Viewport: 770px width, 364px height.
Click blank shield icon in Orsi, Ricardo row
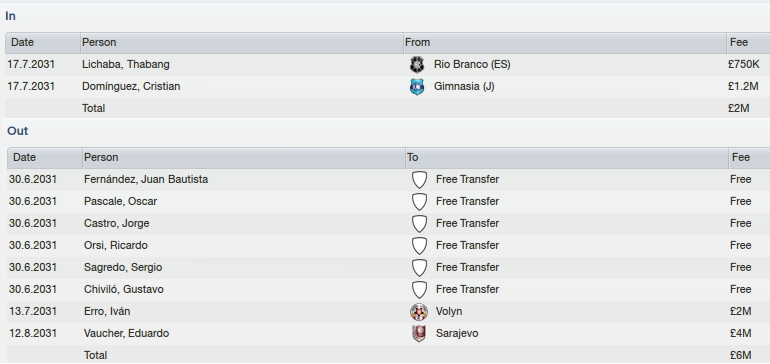tap(419, 246)
